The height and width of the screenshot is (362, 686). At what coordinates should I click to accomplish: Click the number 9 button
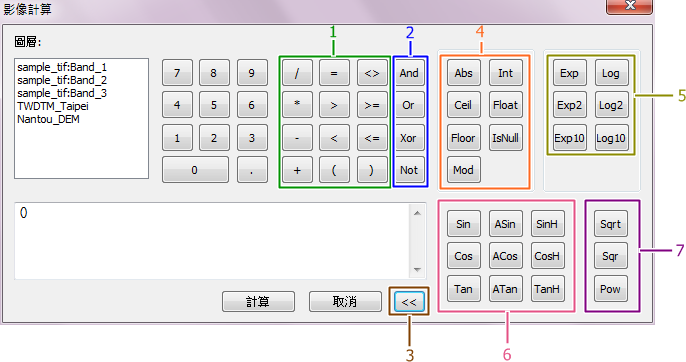pos(252,73)
